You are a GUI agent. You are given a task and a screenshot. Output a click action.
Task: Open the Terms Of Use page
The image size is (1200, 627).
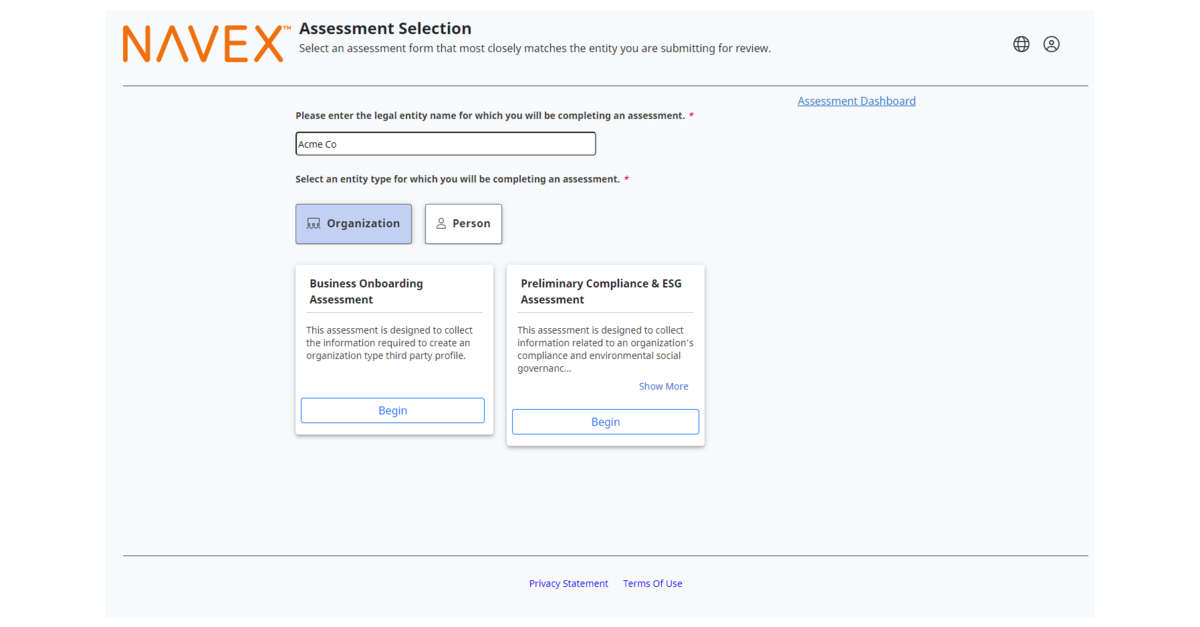652,583
